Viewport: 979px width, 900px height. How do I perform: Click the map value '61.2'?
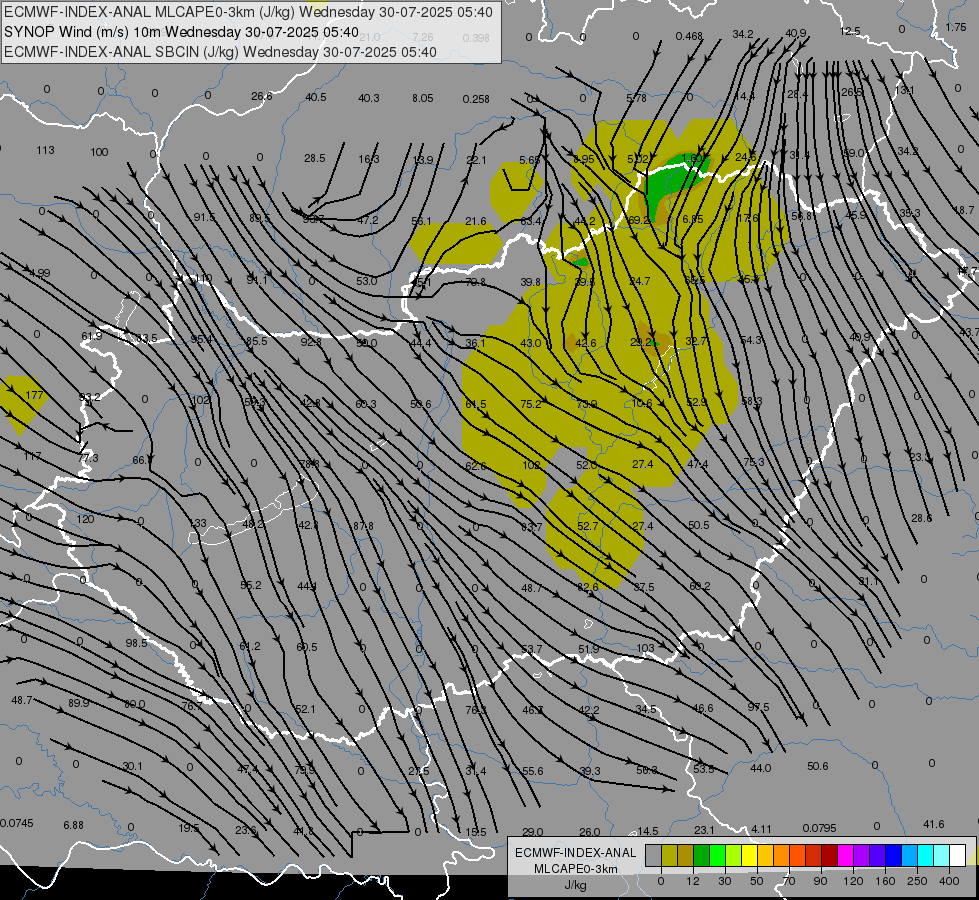pyautogui.click(x=250, y=646)
